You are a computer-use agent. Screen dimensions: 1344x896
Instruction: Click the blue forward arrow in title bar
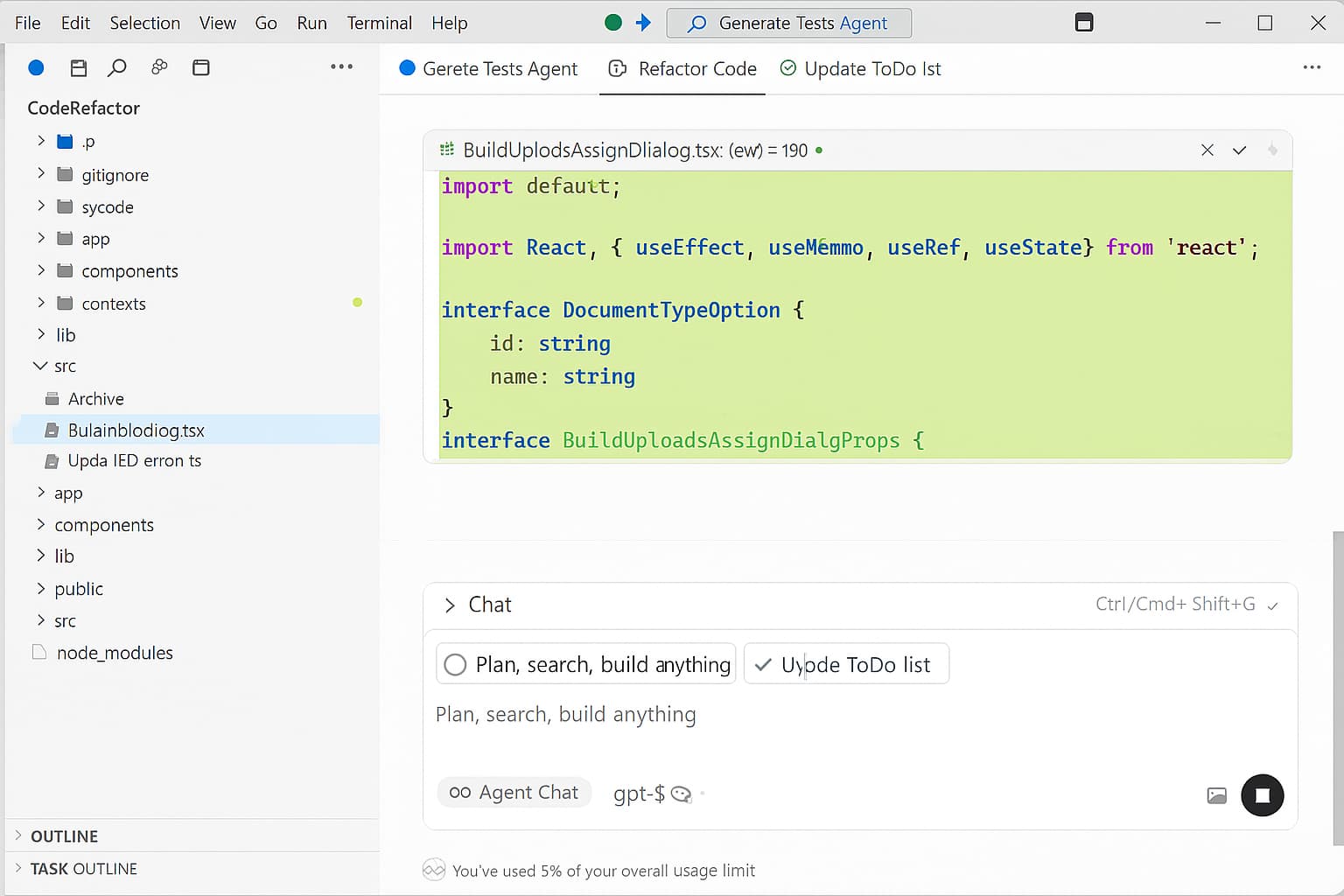point(643,23)
